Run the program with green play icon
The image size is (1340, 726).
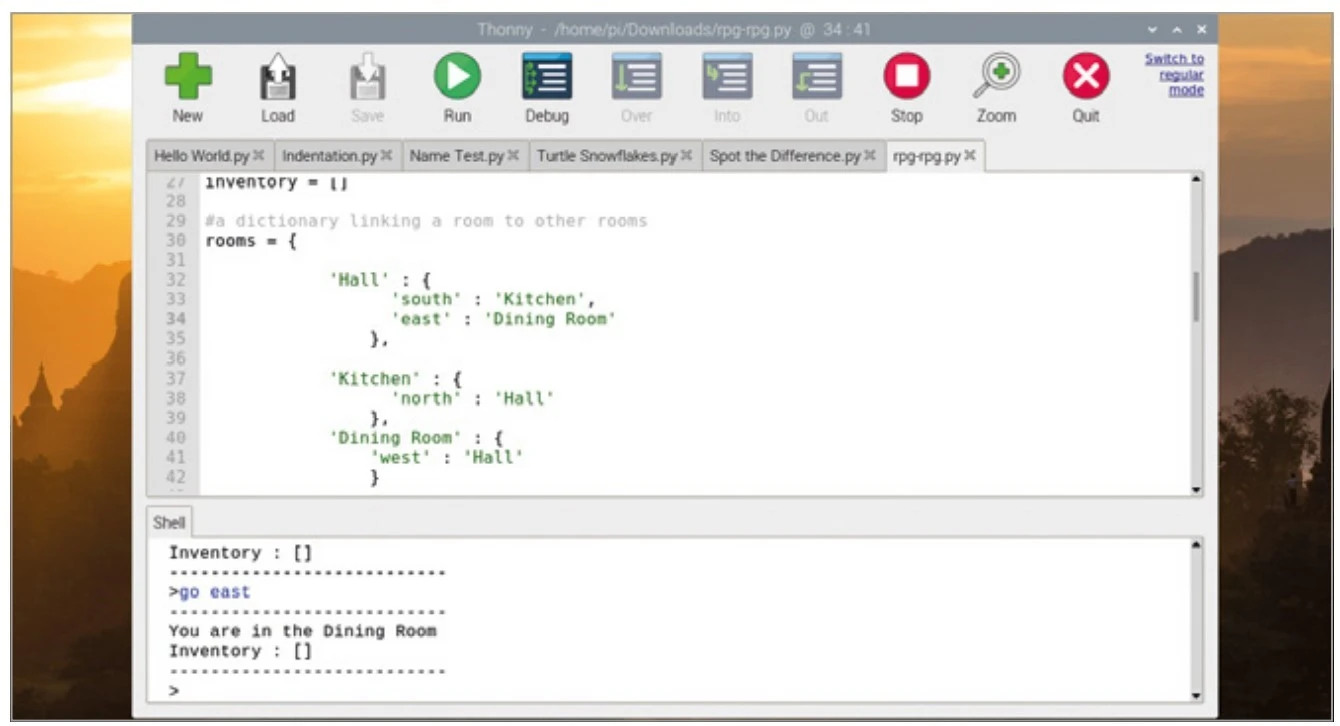pos(457,77)
